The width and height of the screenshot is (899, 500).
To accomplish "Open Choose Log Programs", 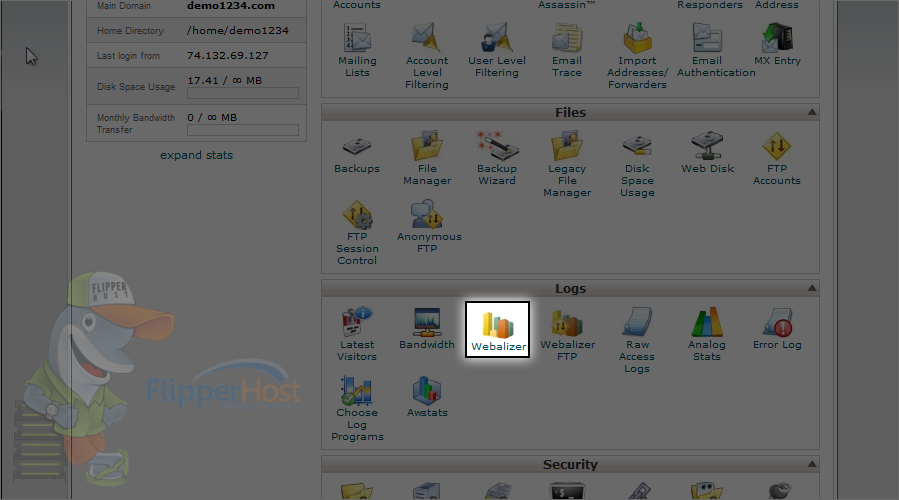I will [357, 409].
